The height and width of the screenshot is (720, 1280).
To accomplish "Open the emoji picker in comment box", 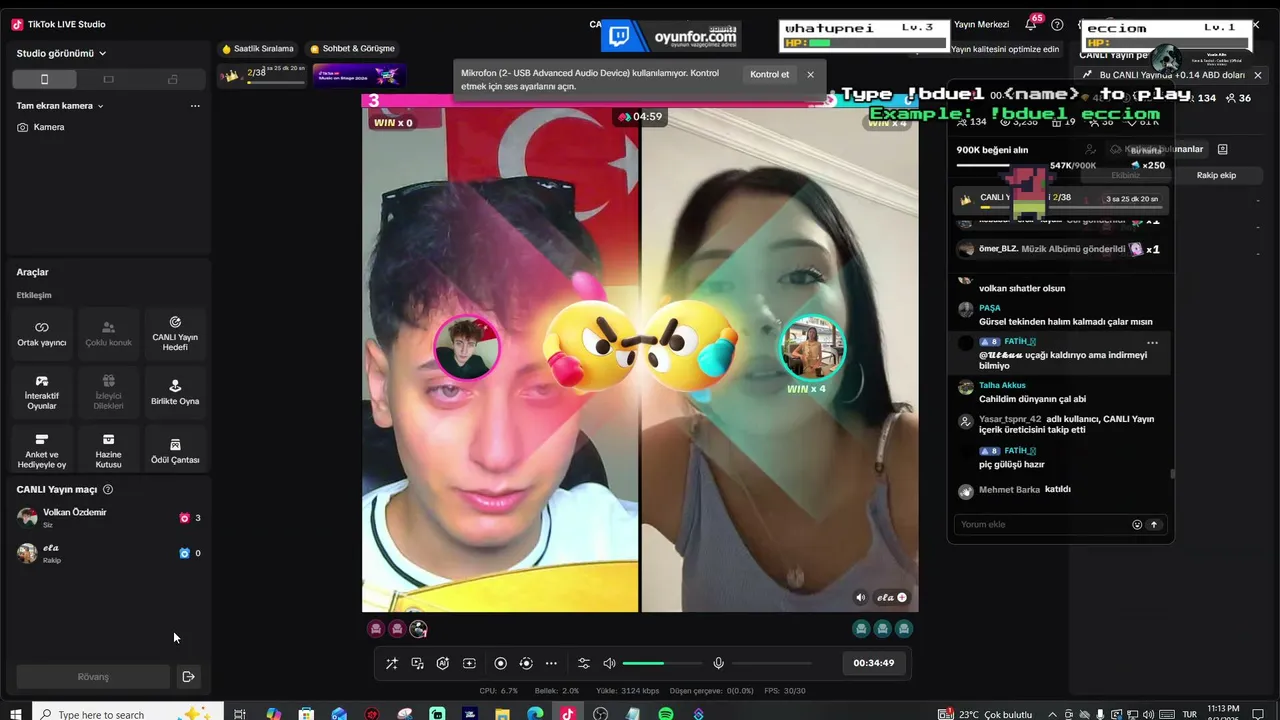I will coord(1137,524).
